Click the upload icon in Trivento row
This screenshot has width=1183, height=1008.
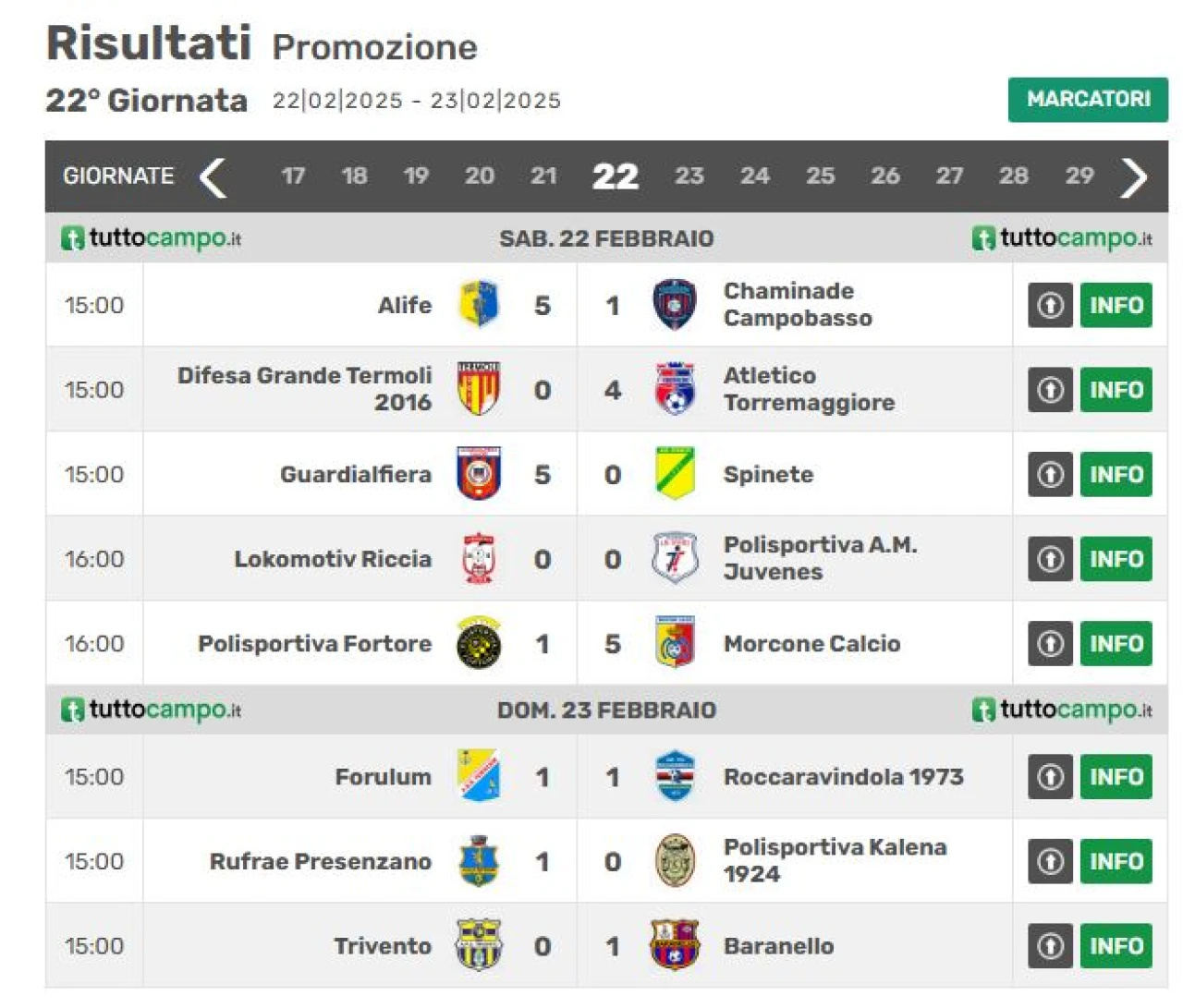pos(1050,946)
